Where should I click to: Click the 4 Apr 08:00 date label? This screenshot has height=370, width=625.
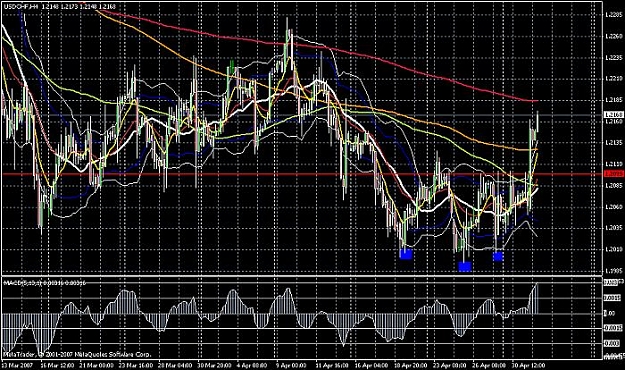252,365
